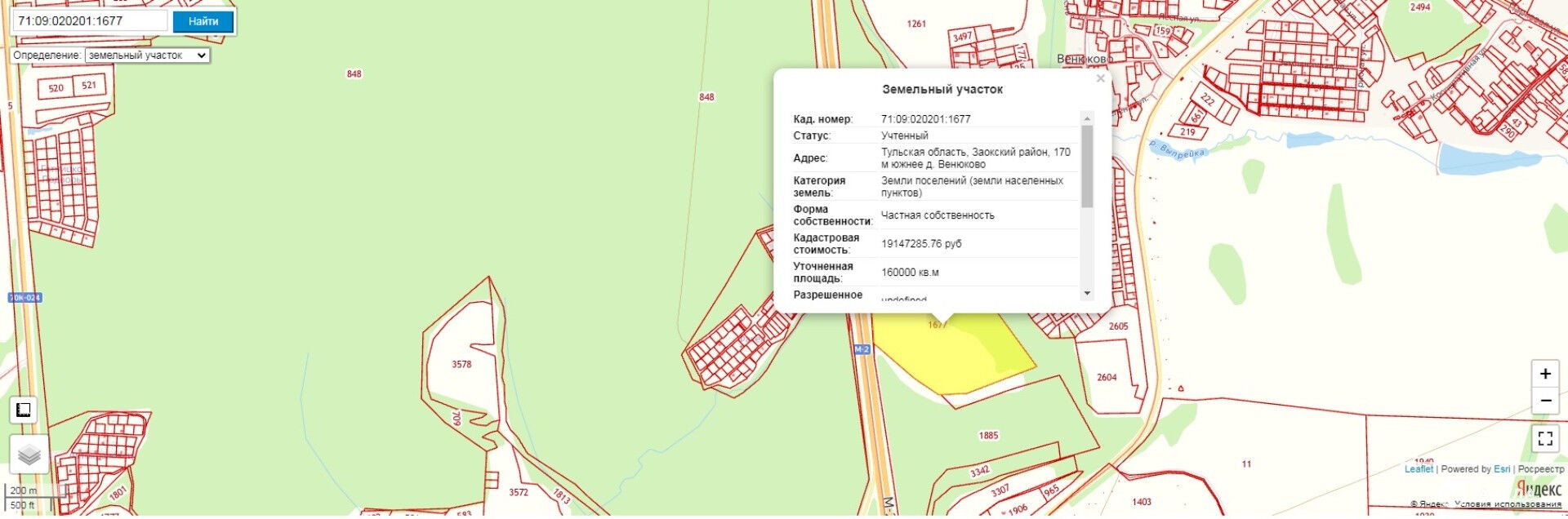The width and height of the screenshot is (1568, 519).
Task: Click parcel label 1801 on map
Action: pos(118,493)
